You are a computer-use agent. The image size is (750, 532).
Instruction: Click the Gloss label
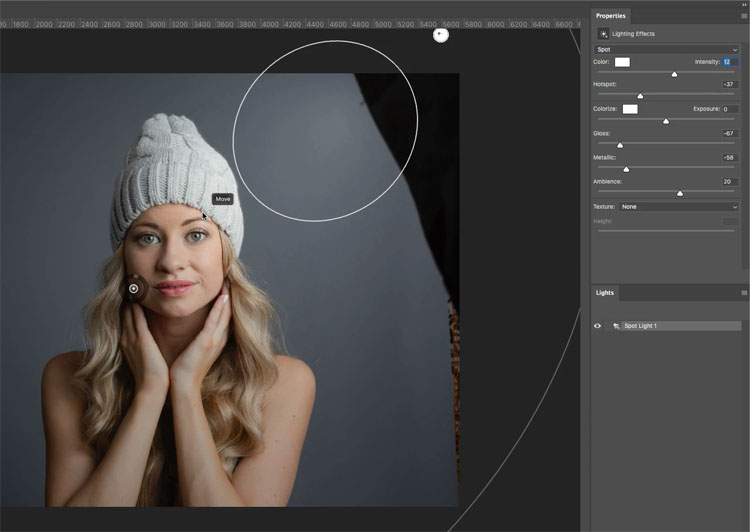tap(601, 133)
